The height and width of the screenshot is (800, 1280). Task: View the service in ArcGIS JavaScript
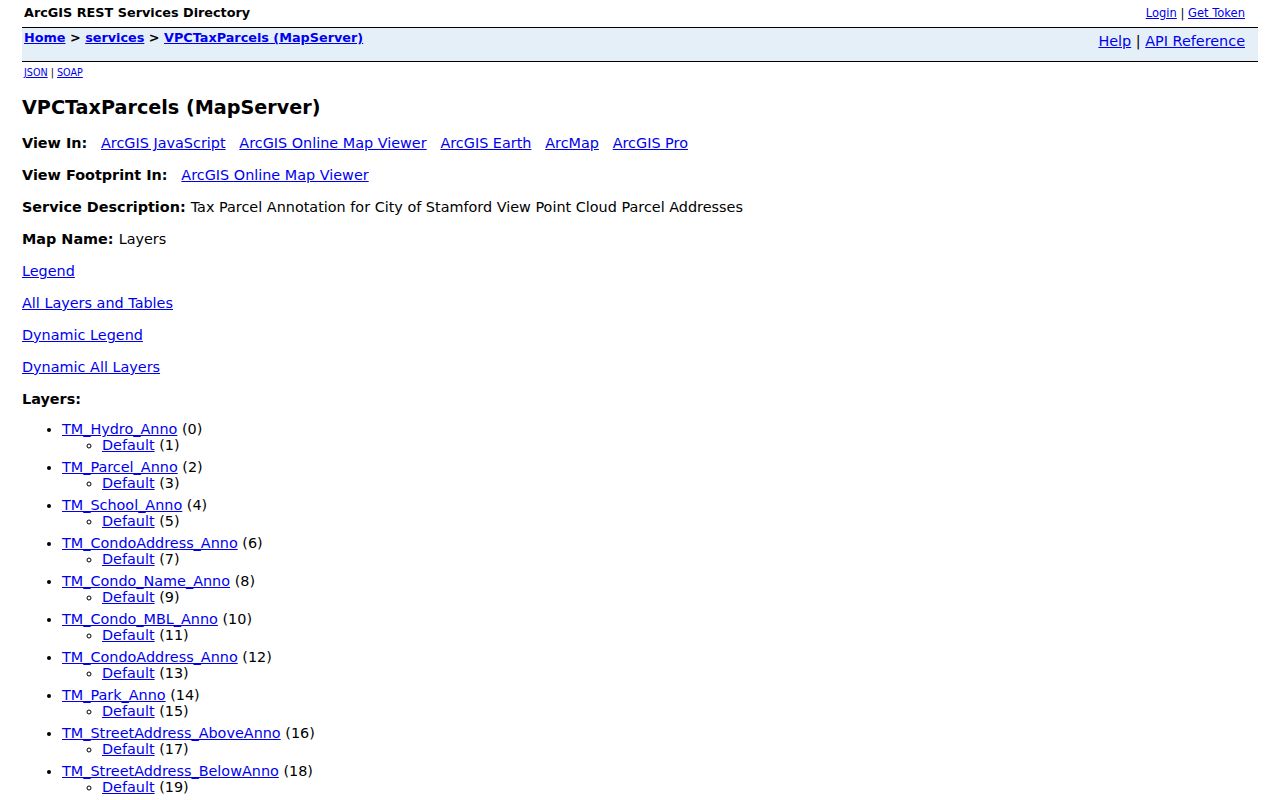tap(163, 143)
